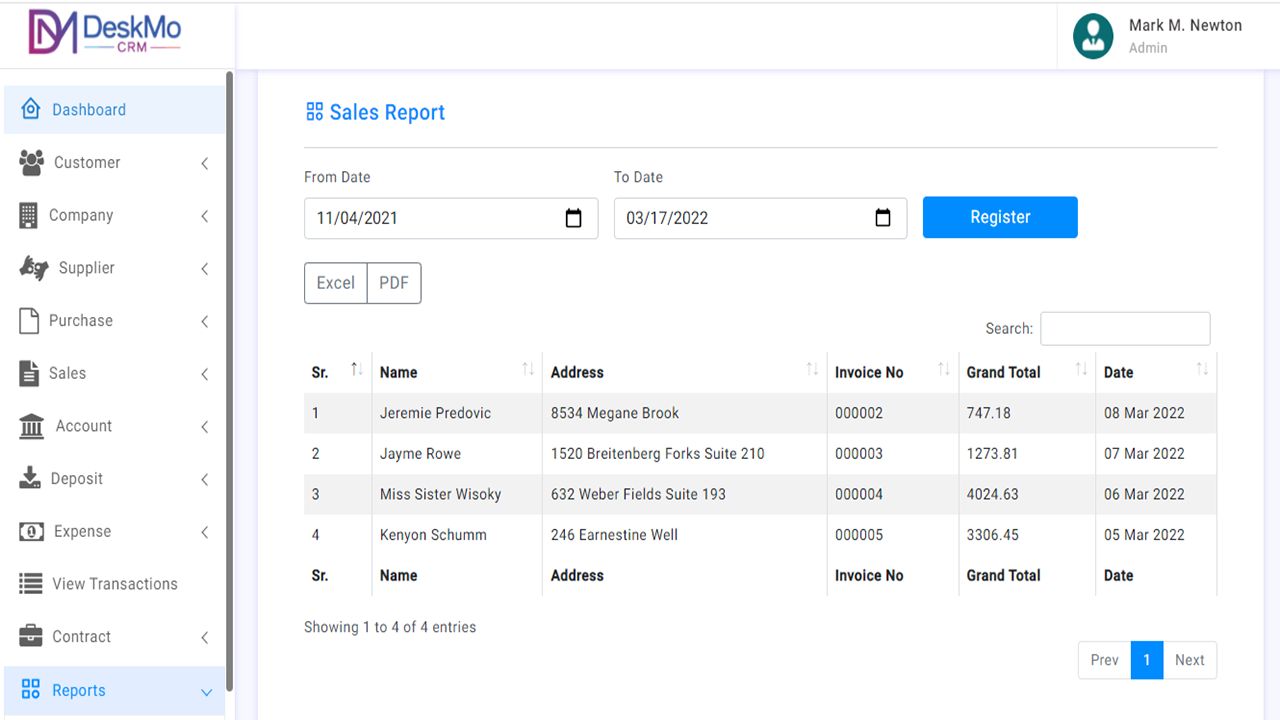This screenshot has width=1280, height=720.
Task: Open the To Date calendar picker icon
Action: point(882,218)
